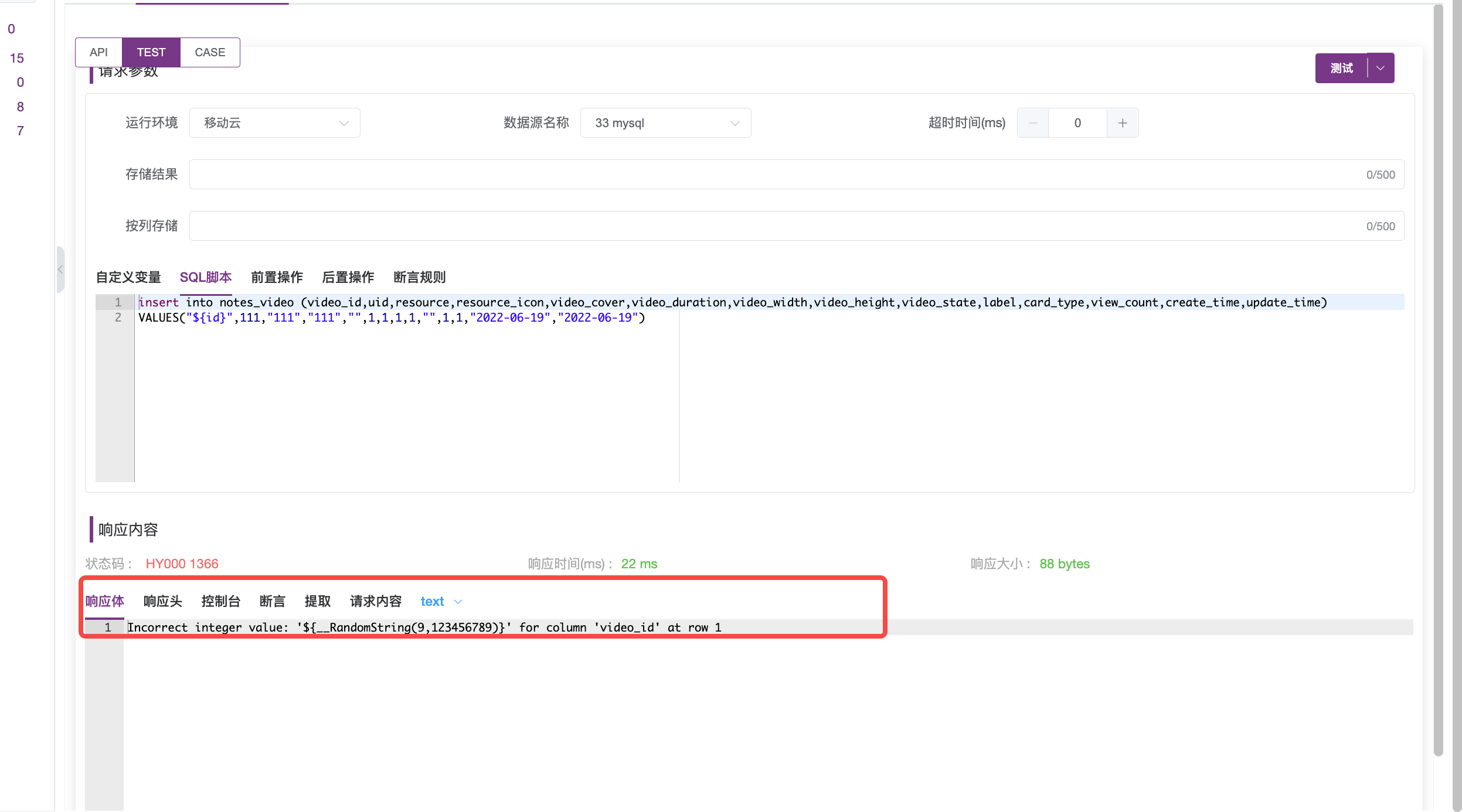
Task: Open the 控制台 tab
Action: coord(221,601)
